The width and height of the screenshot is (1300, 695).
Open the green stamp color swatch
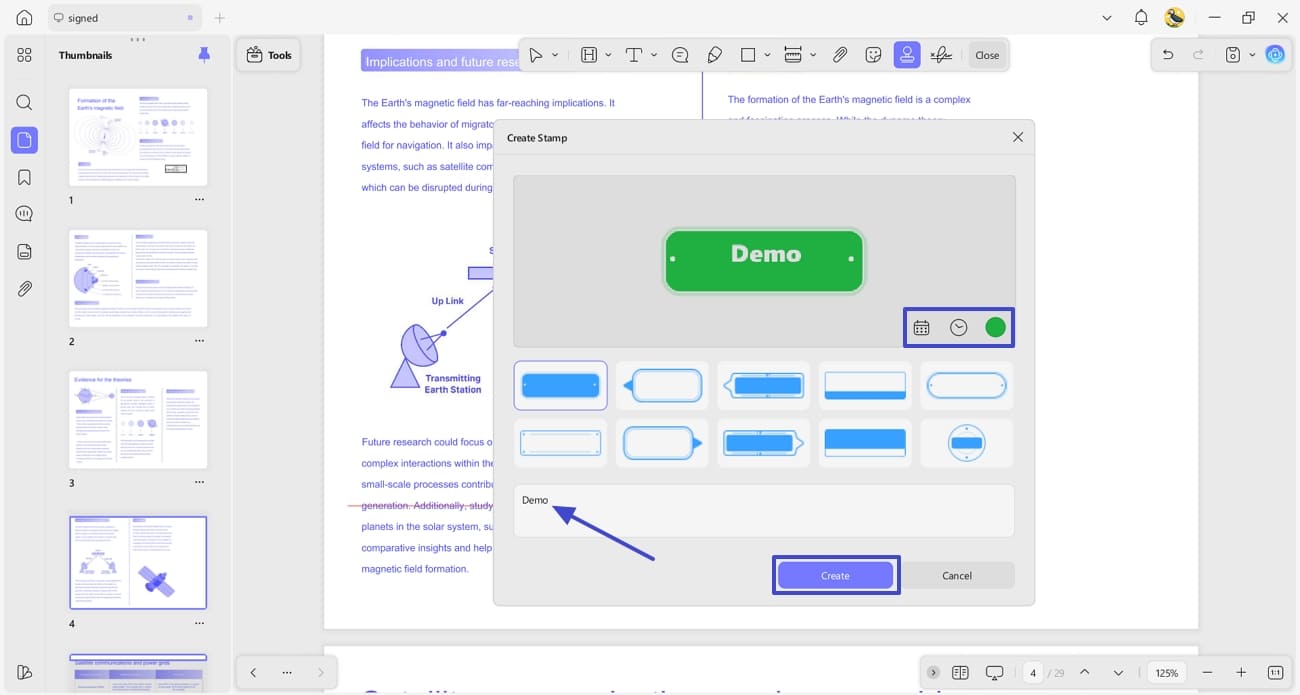995,327
